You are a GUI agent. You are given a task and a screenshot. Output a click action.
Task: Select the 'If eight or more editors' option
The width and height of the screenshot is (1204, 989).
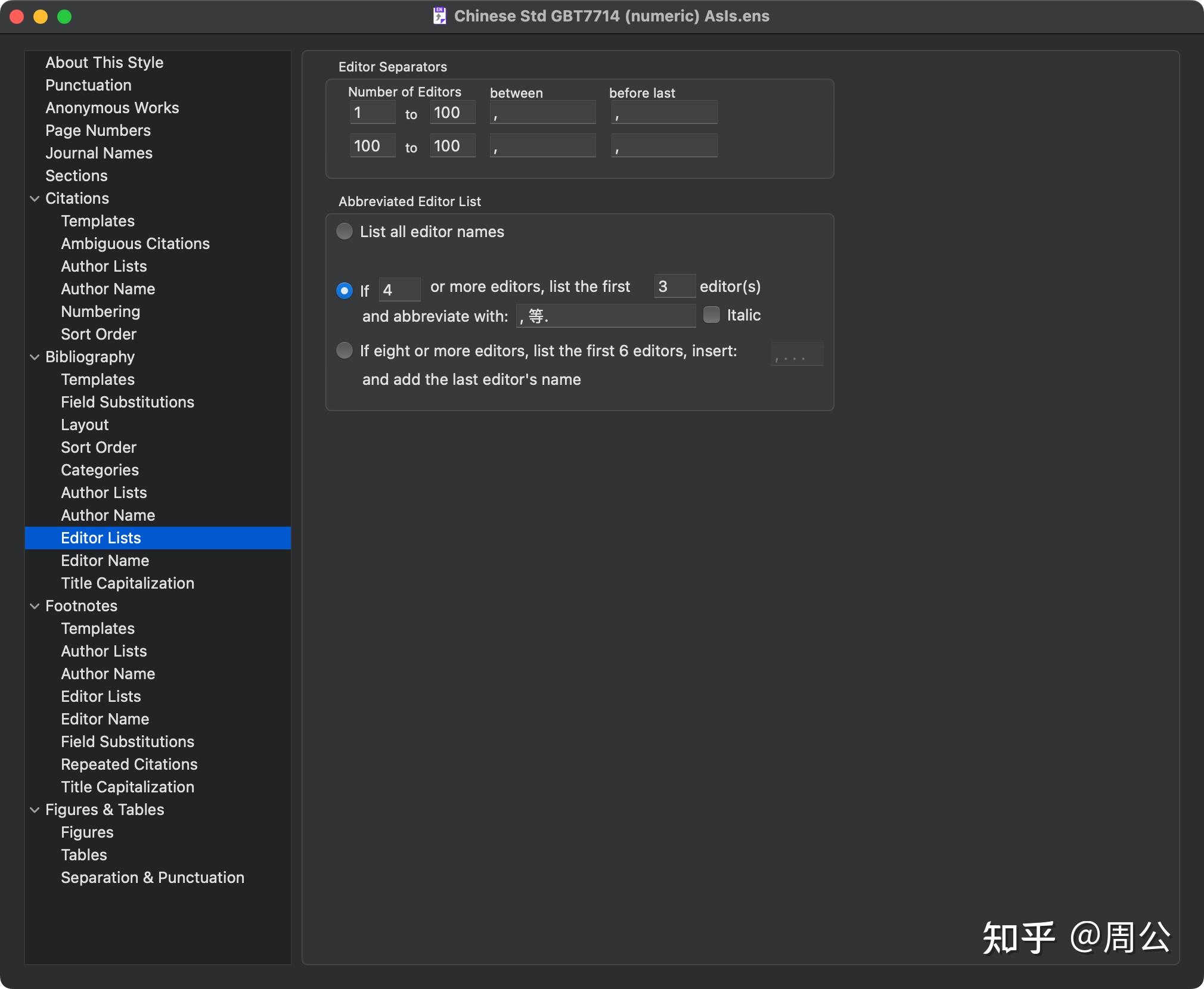[x=345, y=351]
